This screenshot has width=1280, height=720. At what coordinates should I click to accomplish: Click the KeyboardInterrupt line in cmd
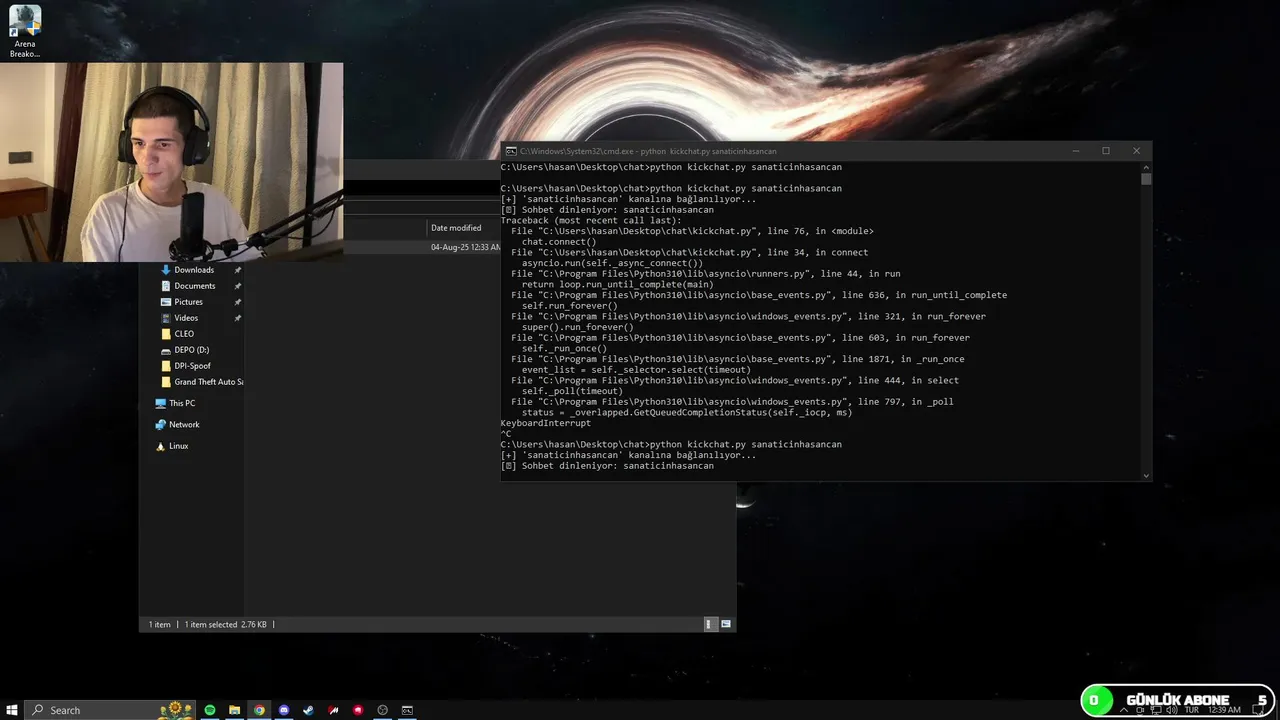coord(546,423)
